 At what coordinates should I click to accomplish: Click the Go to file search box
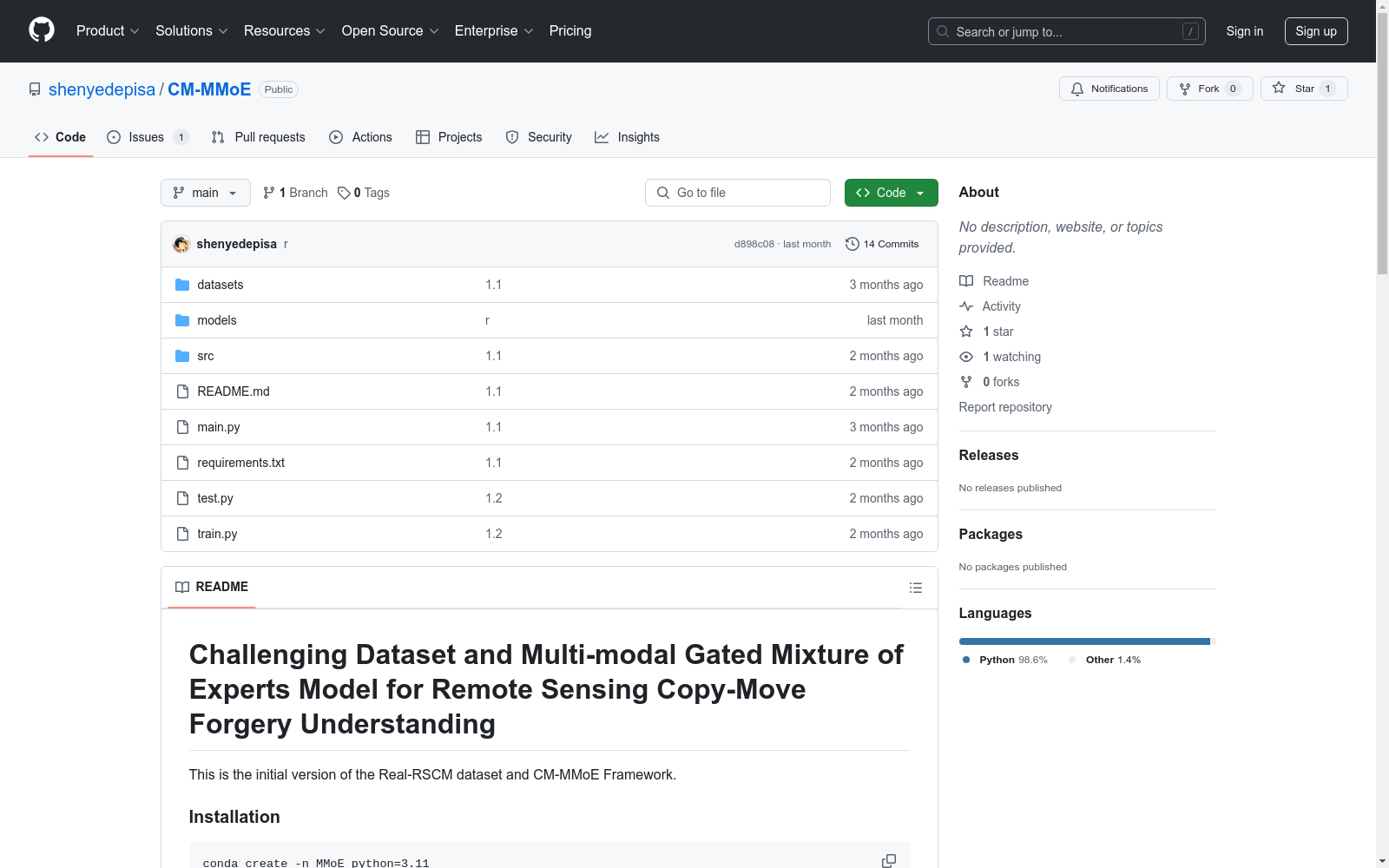coord(738,193)
